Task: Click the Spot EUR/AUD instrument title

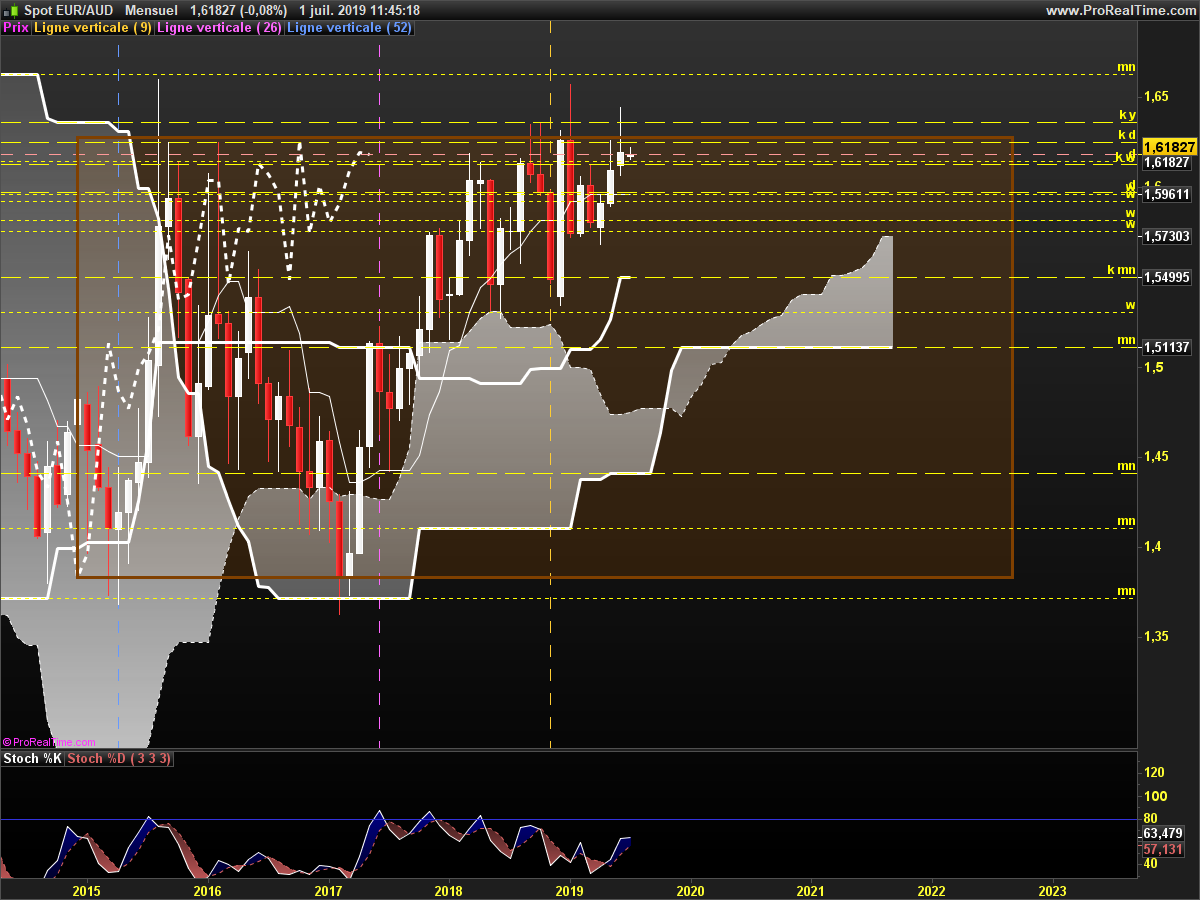Action: 69,10
